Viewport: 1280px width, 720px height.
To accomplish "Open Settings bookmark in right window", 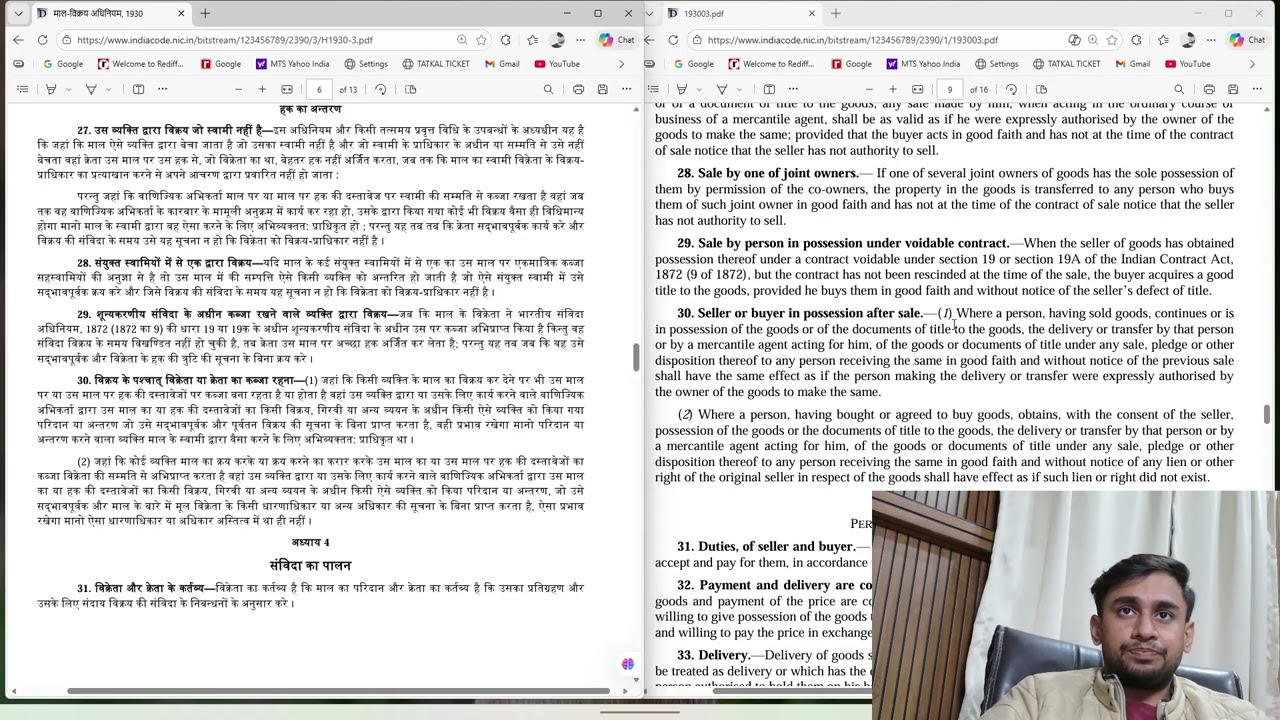I will click(x=996, y=64).
